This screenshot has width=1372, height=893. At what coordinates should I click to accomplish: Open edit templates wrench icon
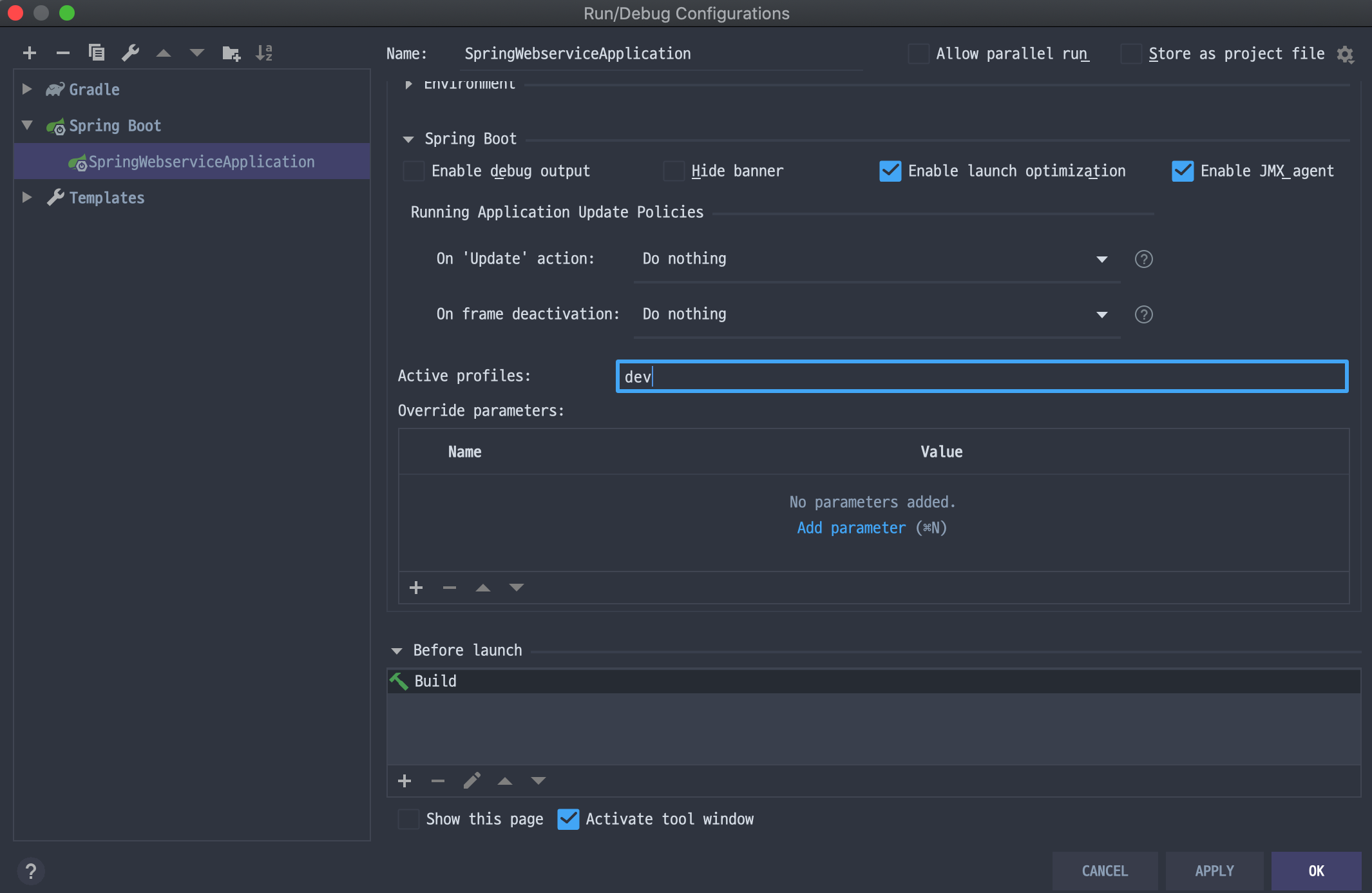click(x=131, y=53)
